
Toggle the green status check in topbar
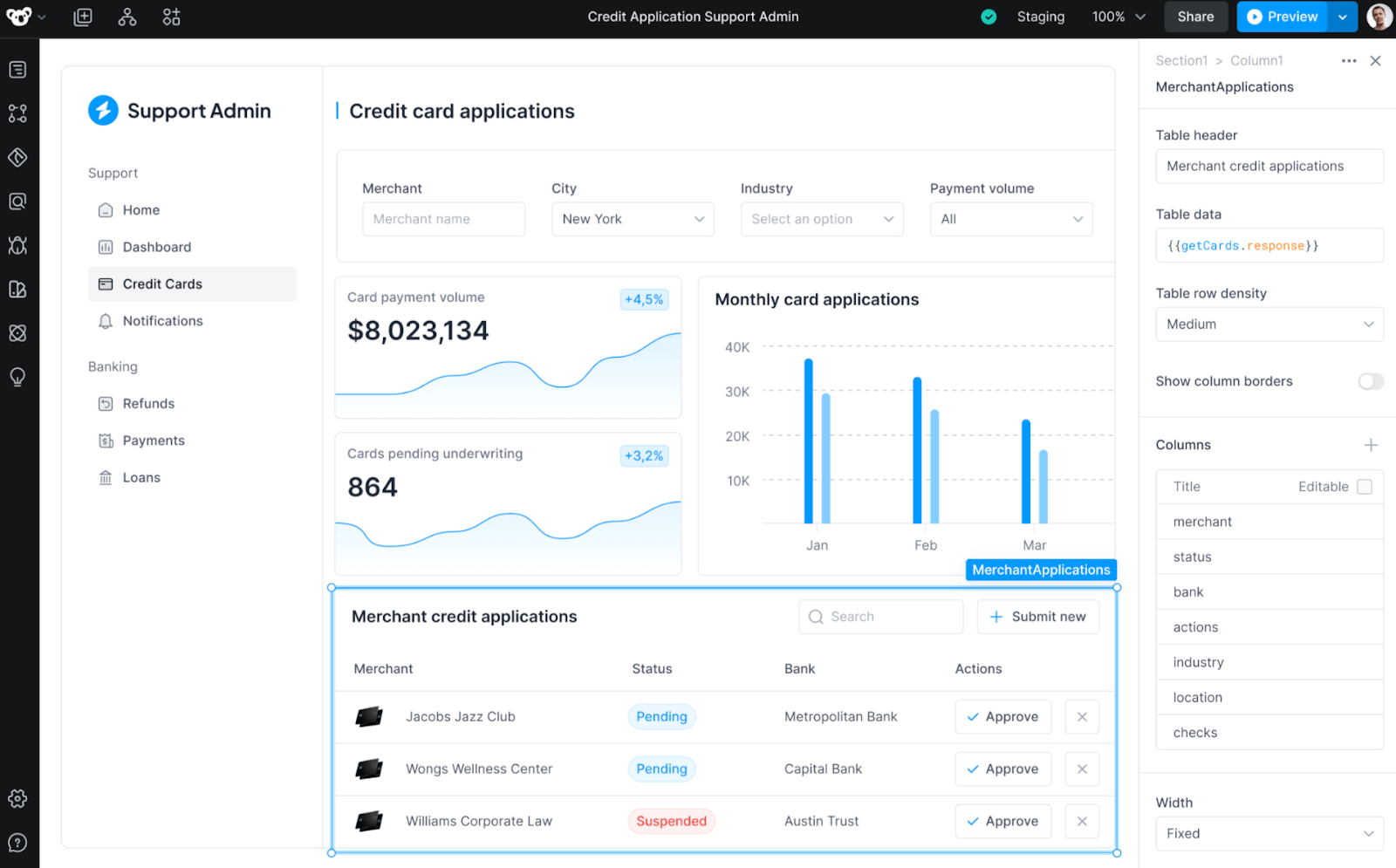click(988, 17)
